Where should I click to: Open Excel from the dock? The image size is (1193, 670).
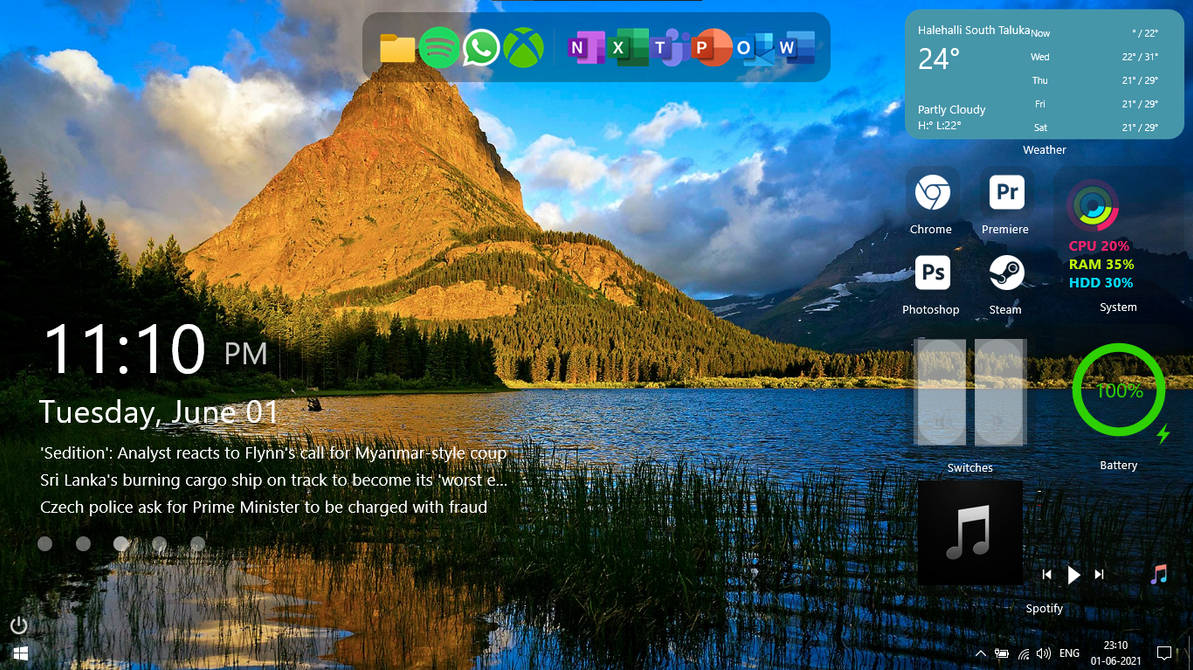click(628, 48)
